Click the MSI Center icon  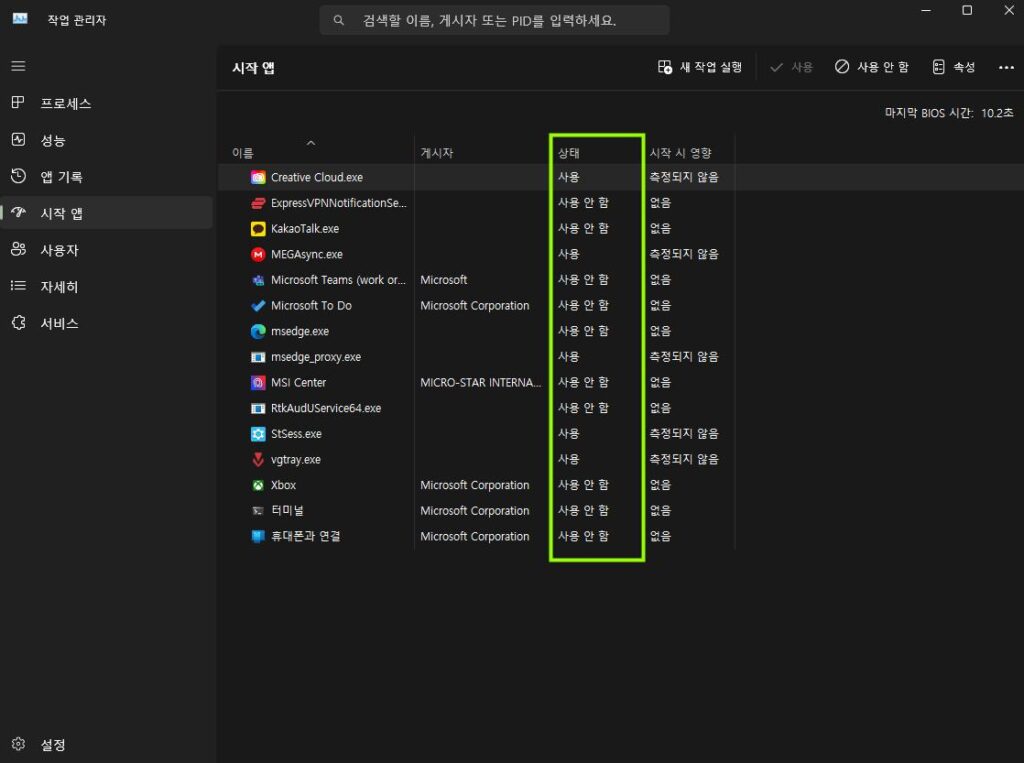[258, 383]
